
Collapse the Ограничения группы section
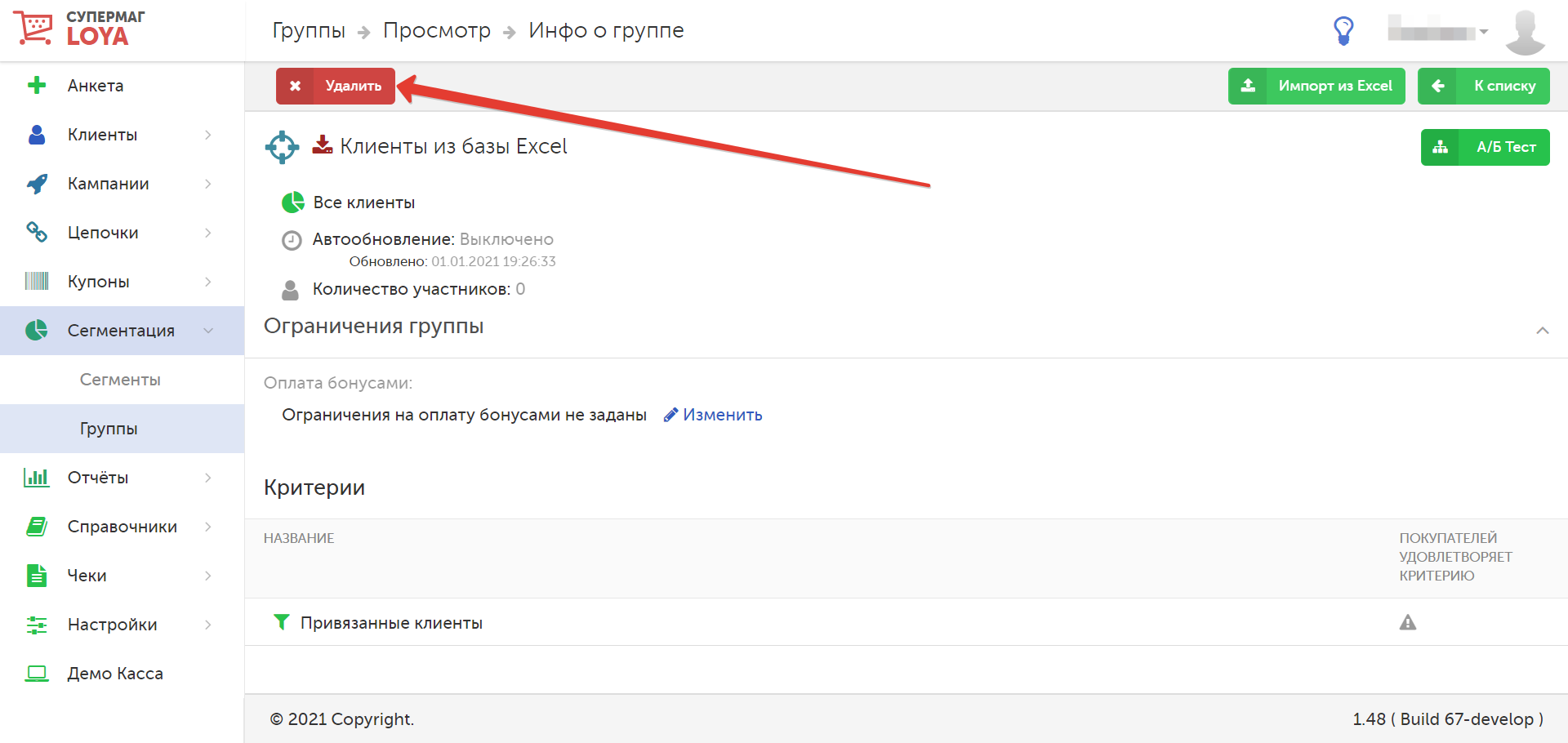1543,331
